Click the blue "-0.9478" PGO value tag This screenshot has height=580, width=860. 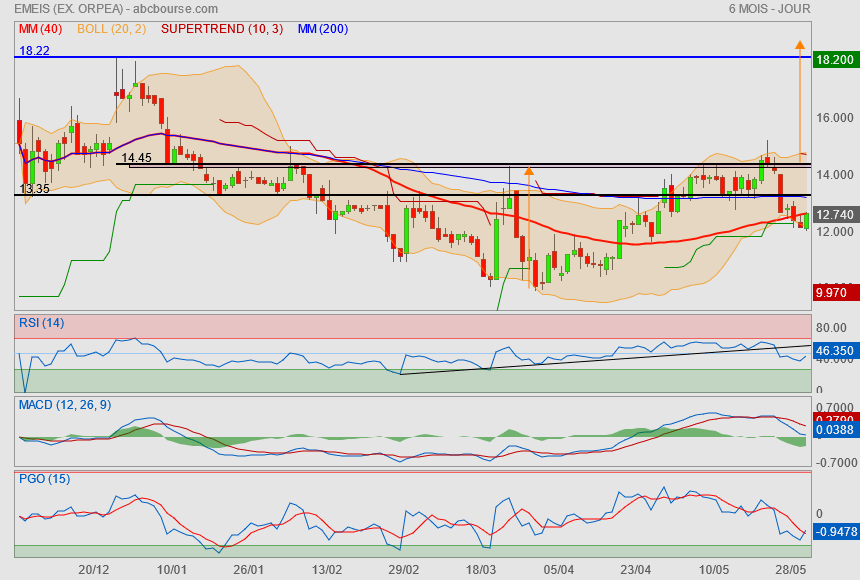tap(835, 532)
